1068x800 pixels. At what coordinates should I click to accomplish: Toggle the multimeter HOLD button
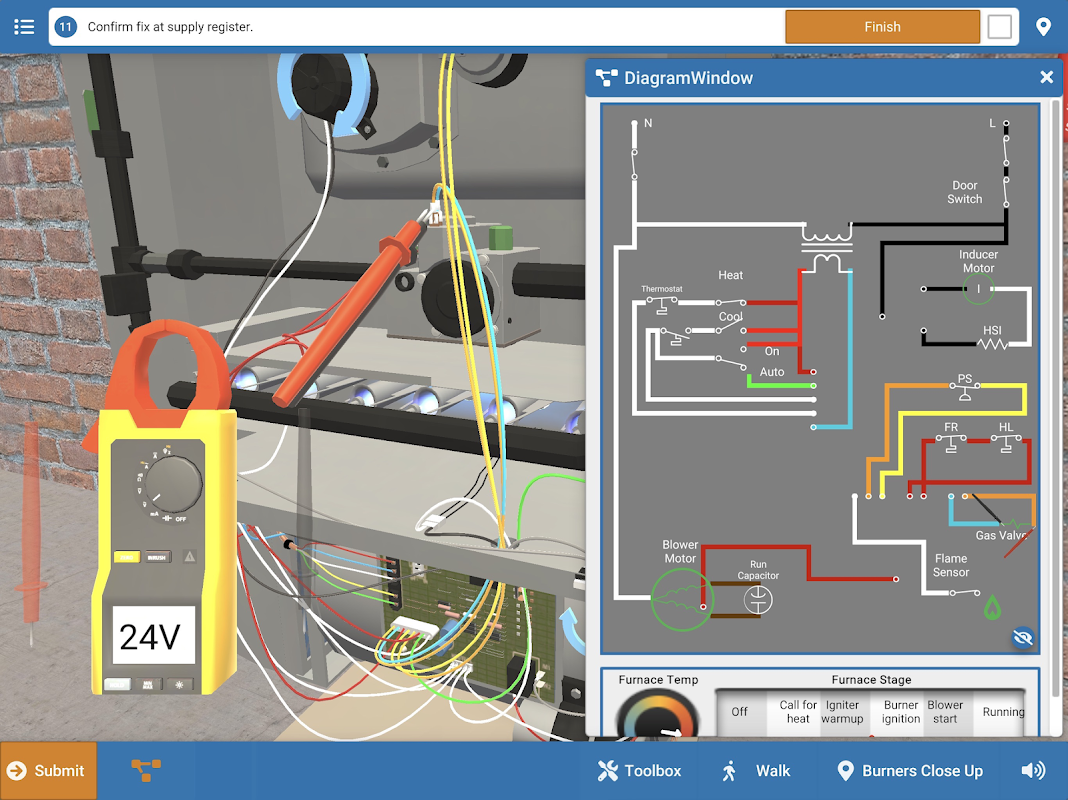[116, 684]
